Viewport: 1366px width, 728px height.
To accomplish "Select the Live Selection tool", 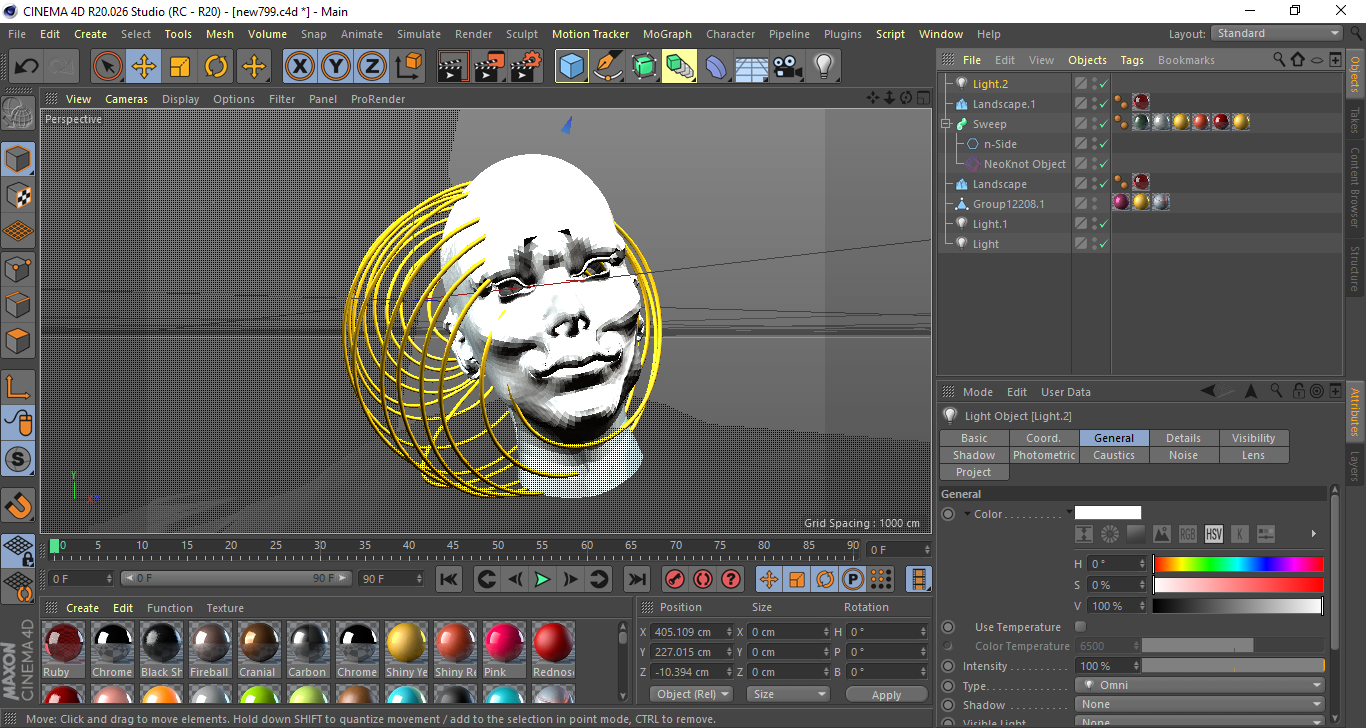I will [108, 67].
